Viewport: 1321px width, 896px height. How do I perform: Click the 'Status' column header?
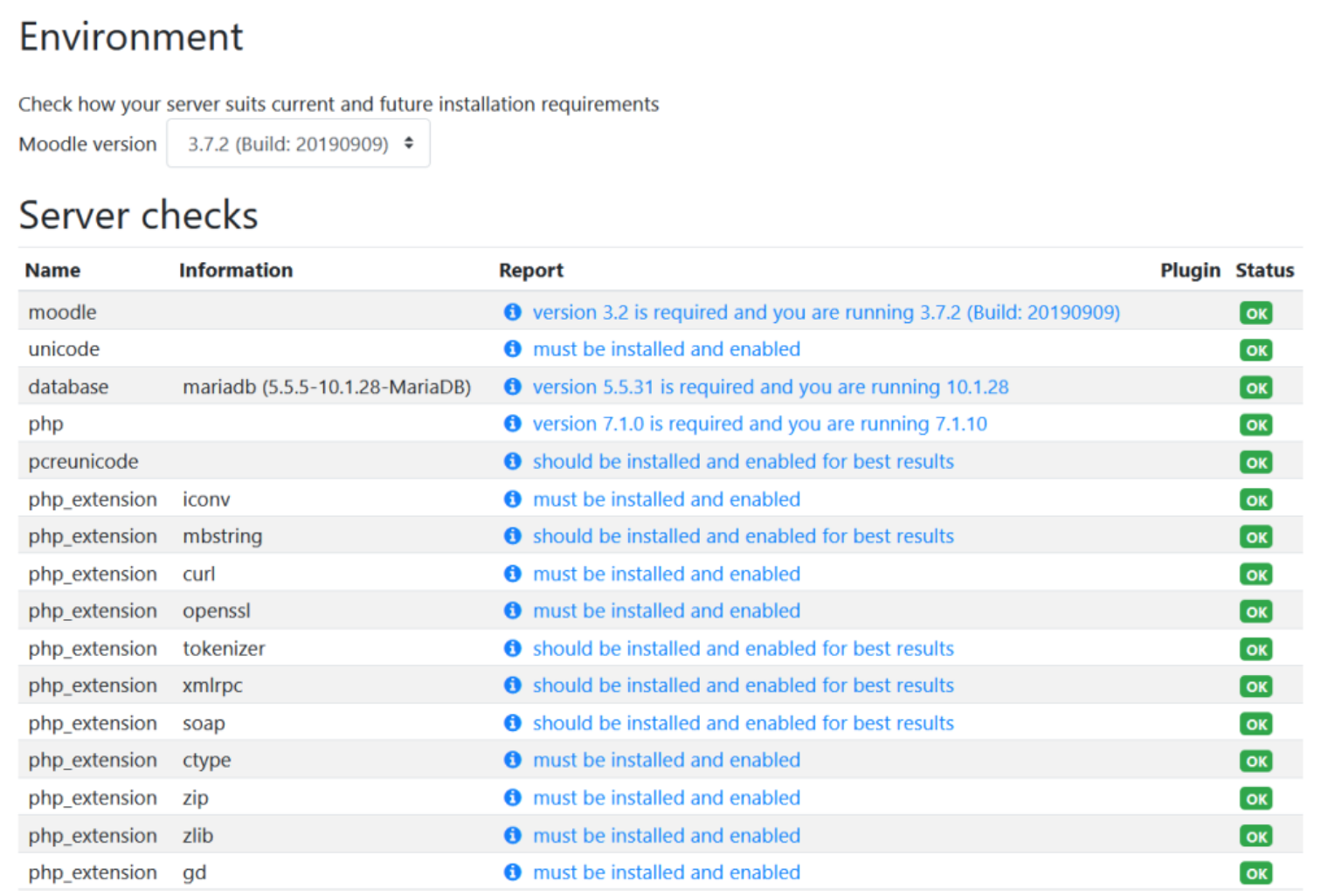pyautogui.click(x=1264, y=271)
